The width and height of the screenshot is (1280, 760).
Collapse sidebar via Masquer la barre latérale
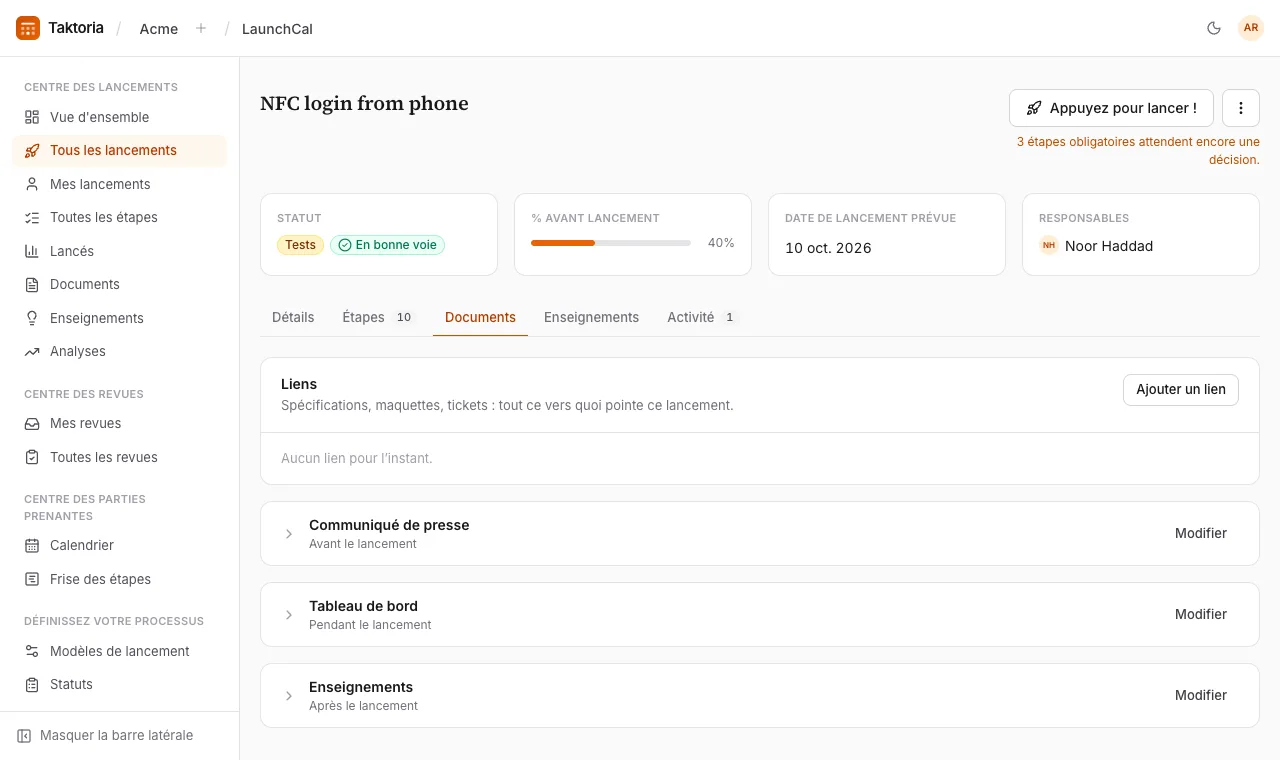(x=105, y=736)
